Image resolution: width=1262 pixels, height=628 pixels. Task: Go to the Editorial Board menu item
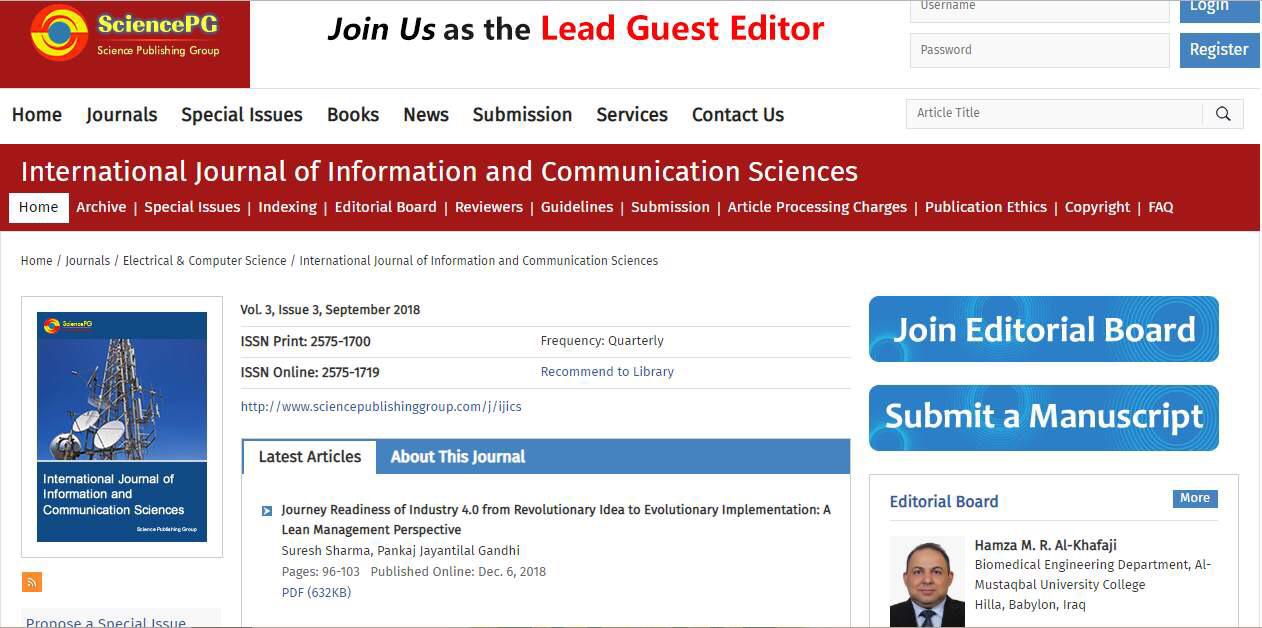click(385, 207)
